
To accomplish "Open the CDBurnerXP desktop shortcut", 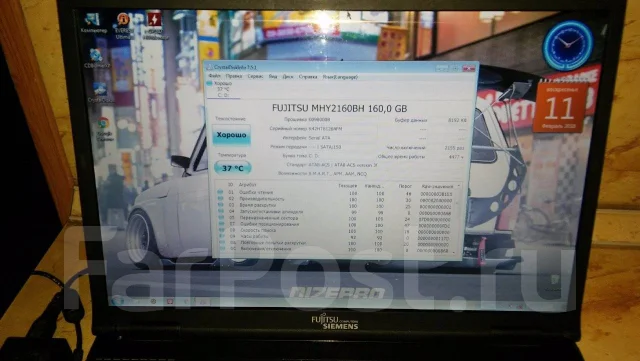I will pyautogui.click(x=97, y=58).
